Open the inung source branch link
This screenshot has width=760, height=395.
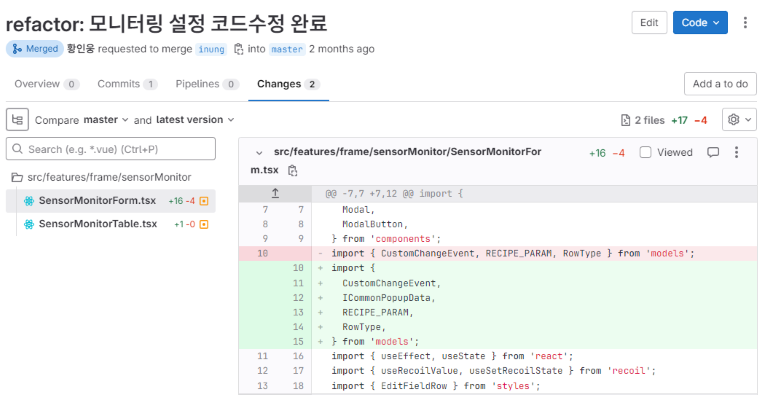211,49
